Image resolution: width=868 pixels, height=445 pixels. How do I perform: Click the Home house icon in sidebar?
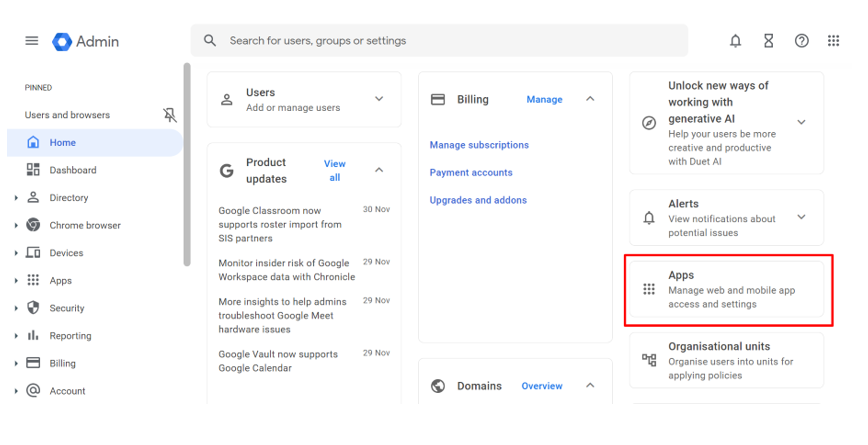33,142
